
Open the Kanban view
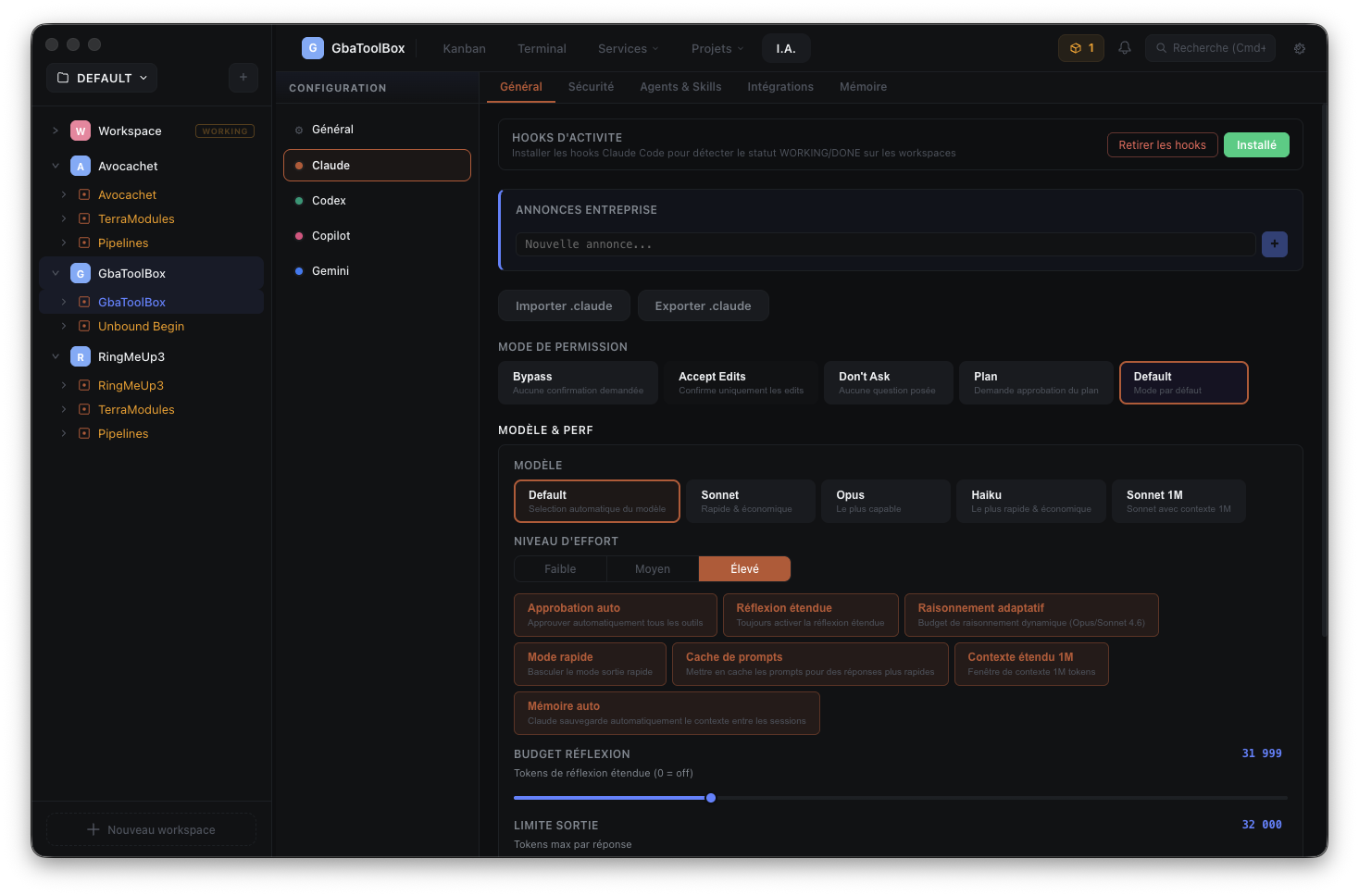tap(464, 48)
